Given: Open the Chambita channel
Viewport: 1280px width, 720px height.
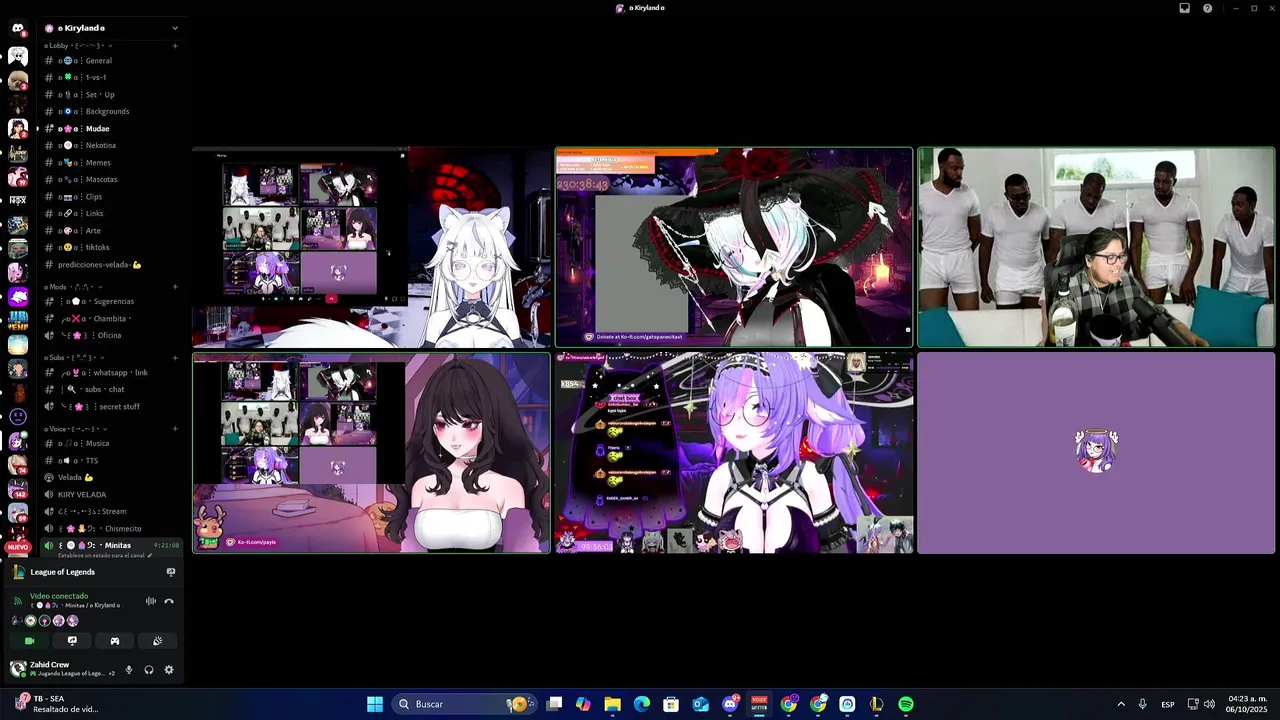Looking at the screenshot, I should (111, 319).
